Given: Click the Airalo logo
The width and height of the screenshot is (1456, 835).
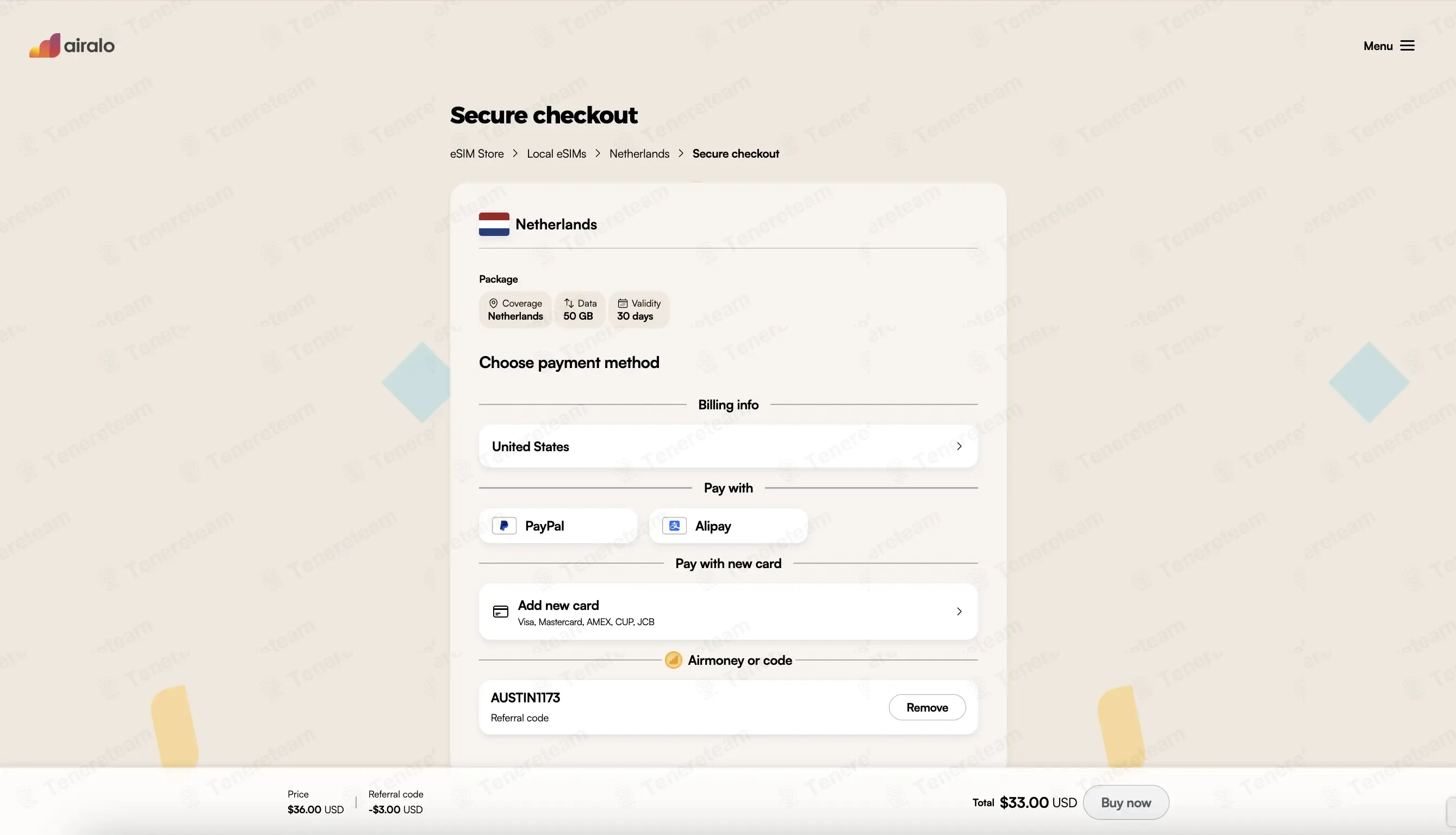Looking at the screenshot, I should [72, 45].
